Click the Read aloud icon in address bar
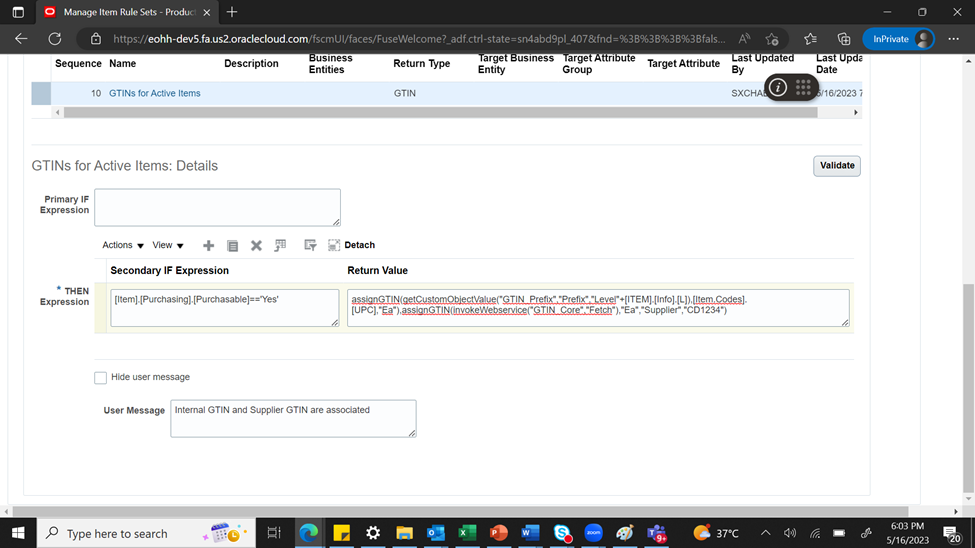 coord(744,39)
